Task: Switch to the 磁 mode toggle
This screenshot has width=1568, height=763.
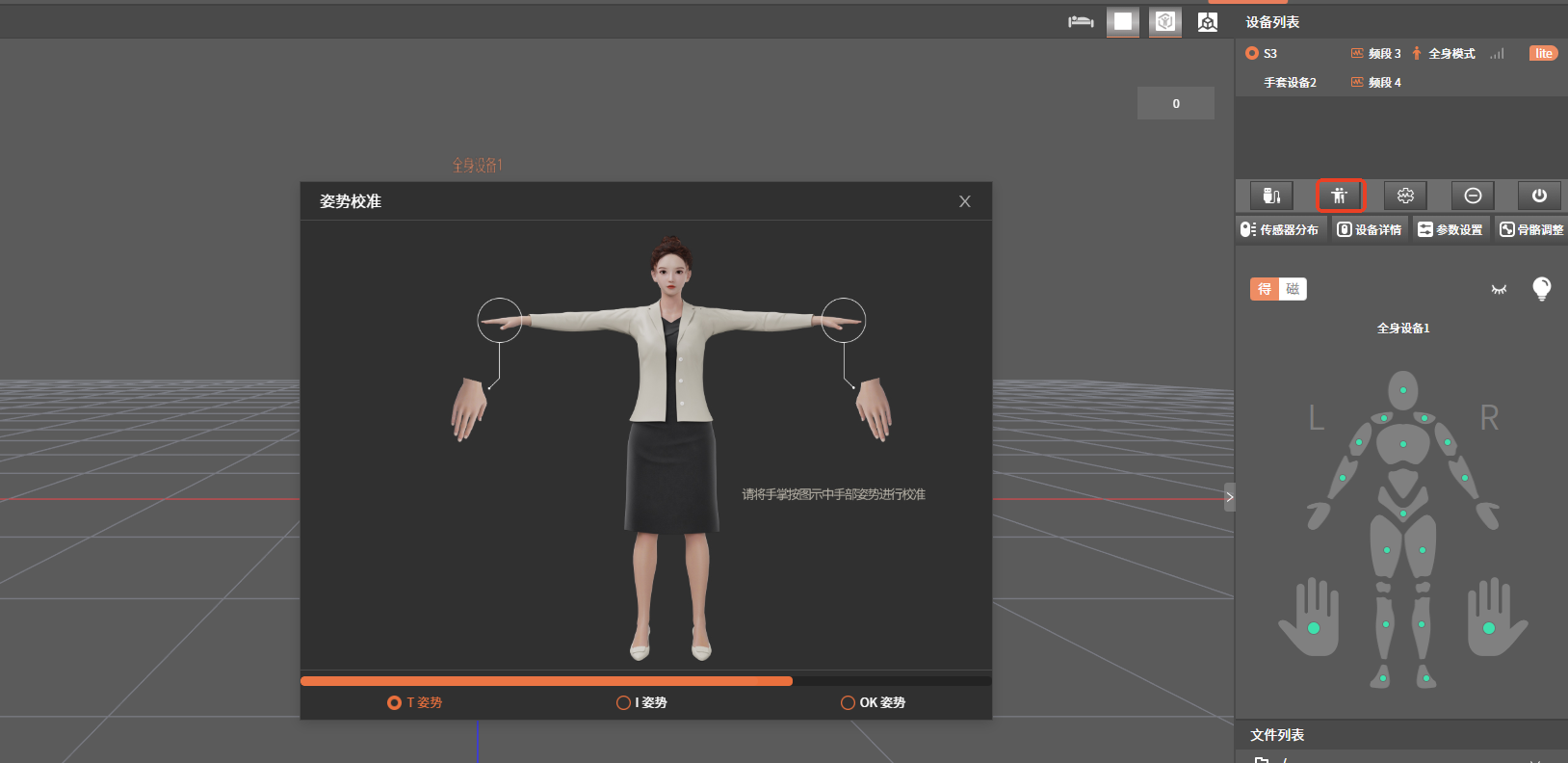Action: [x=1293, y=289]
